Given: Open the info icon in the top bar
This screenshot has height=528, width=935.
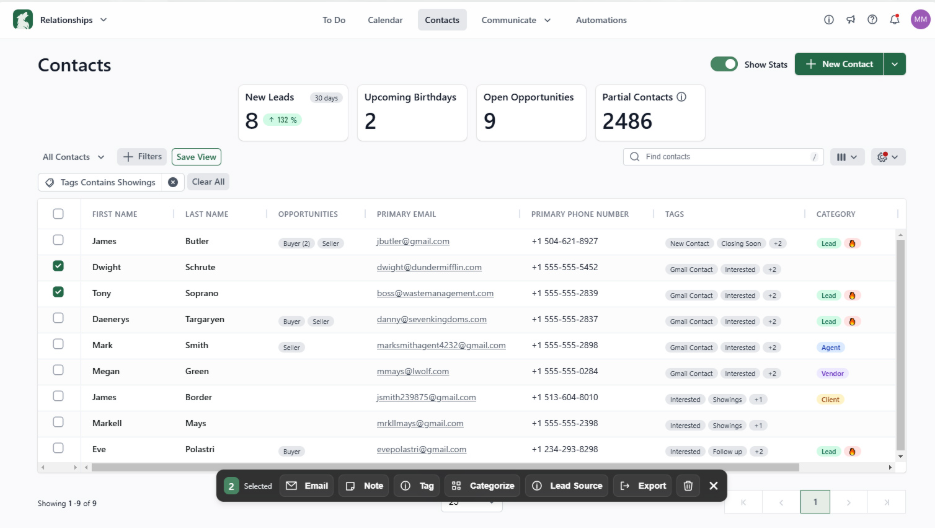Looking at the screenshot, I should click(x=829, y=20).
